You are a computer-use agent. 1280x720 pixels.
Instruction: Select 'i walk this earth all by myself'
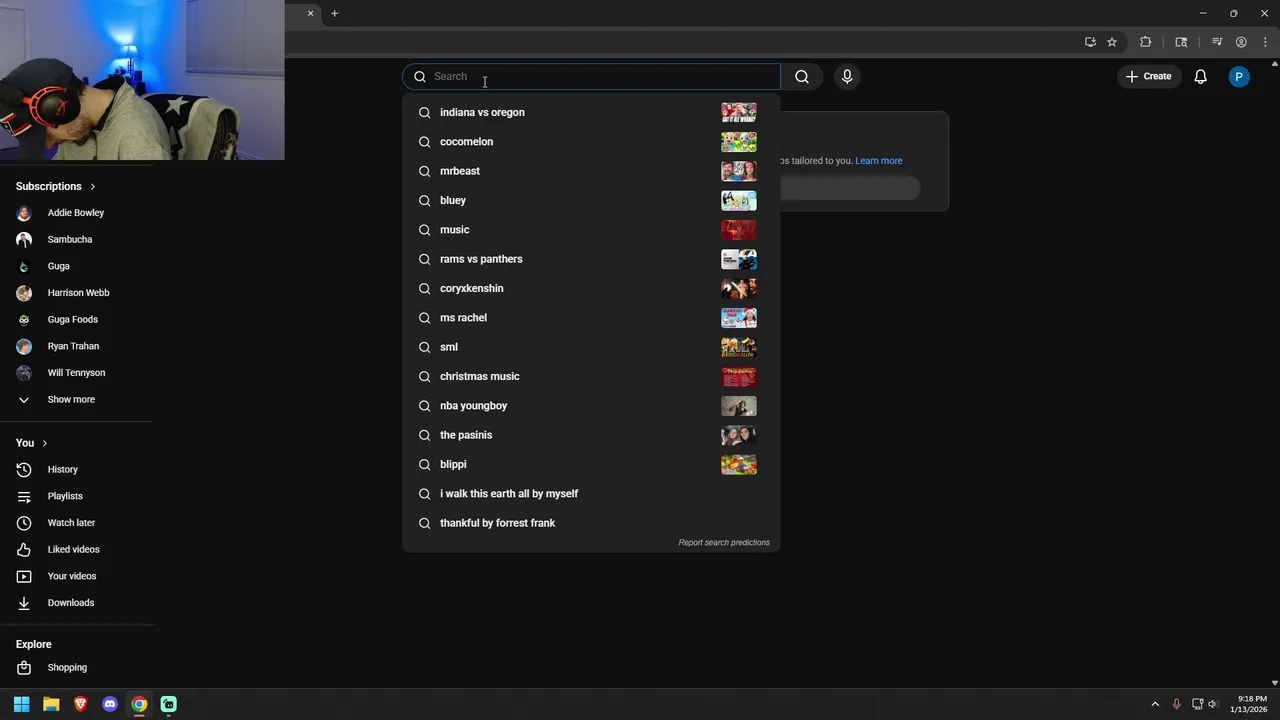point(591,494)
